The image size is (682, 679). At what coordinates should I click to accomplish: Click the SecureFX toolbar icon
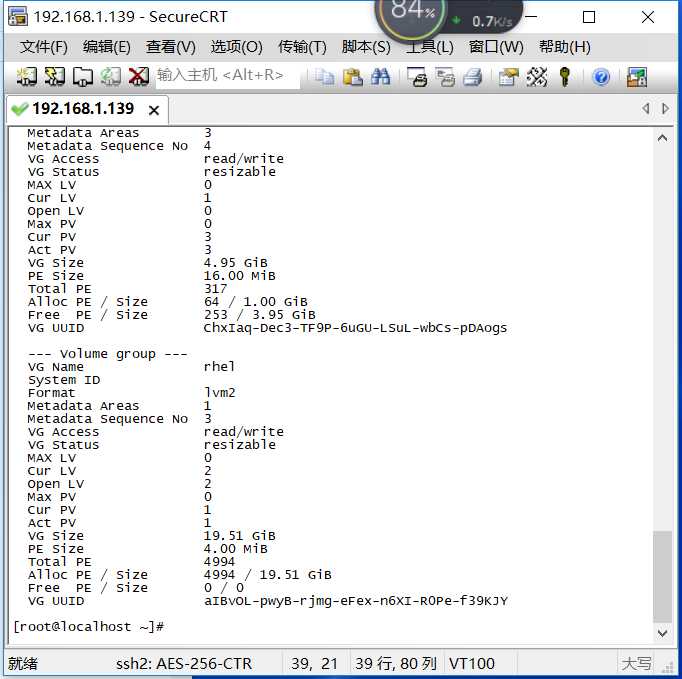click(637, 77)
